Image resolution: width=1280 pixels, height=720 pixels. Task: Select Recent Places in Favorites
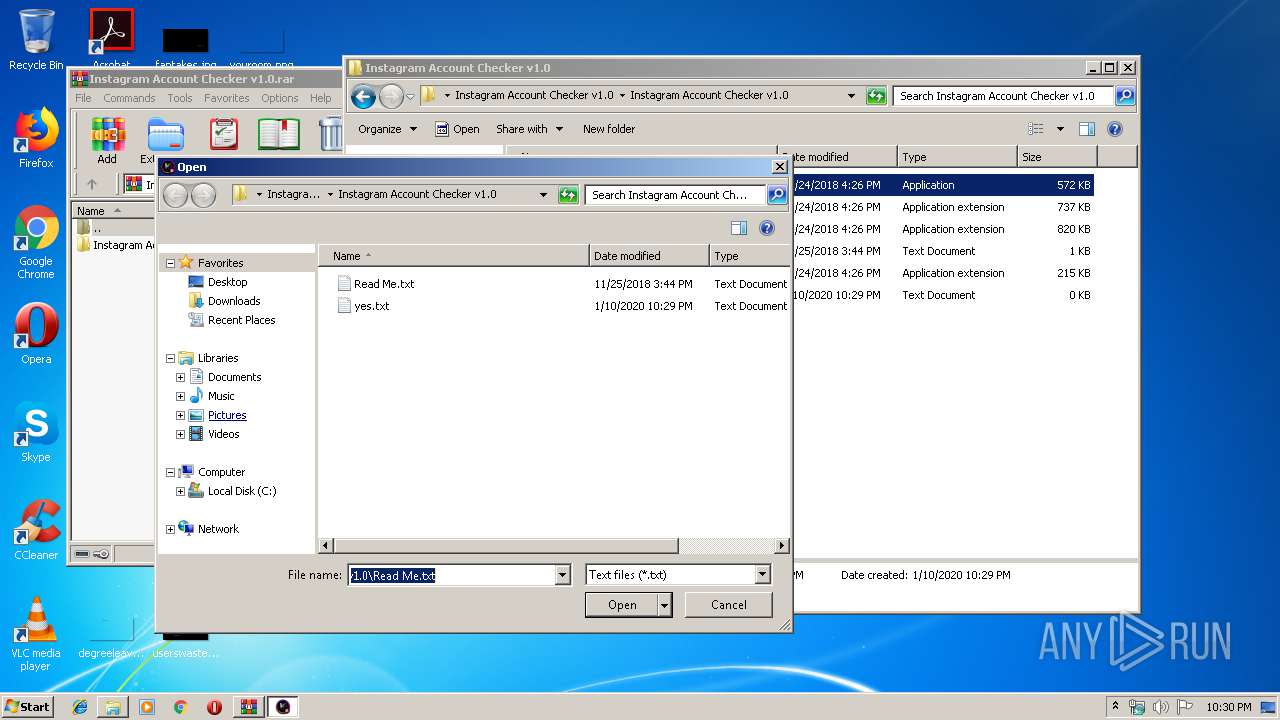(x=241, y=320)
